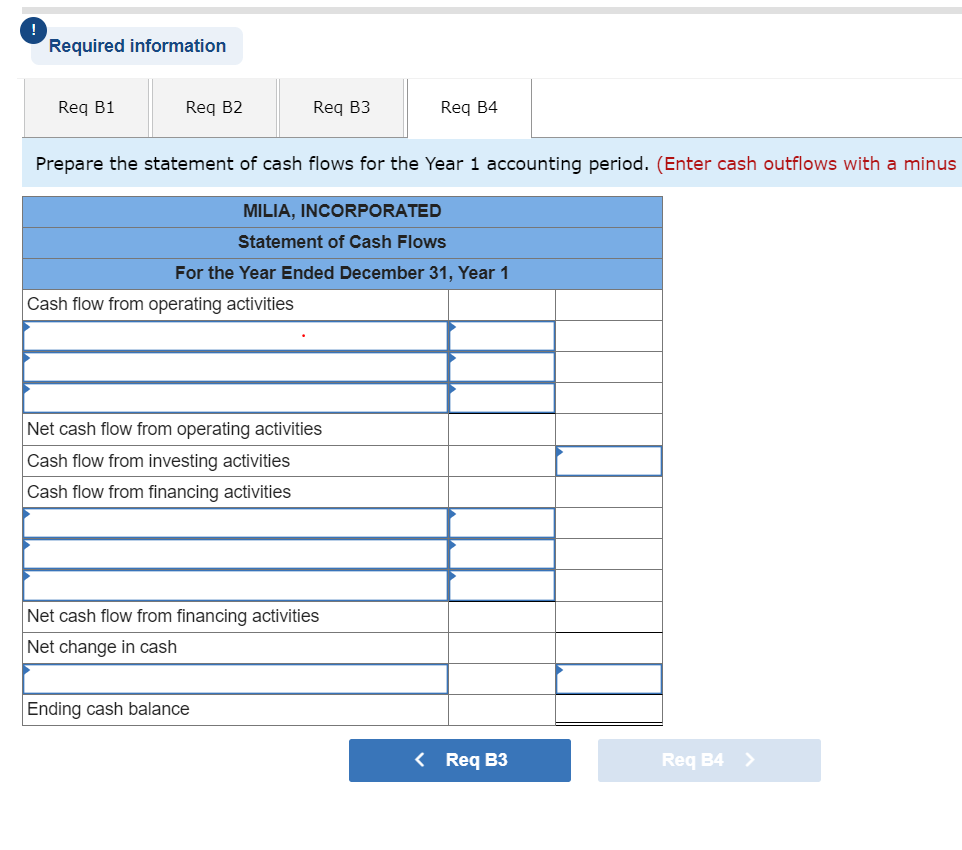Screen dimensions: 962x850
Task: Open the first operating activities description dropdown
Action: [235, 335]
